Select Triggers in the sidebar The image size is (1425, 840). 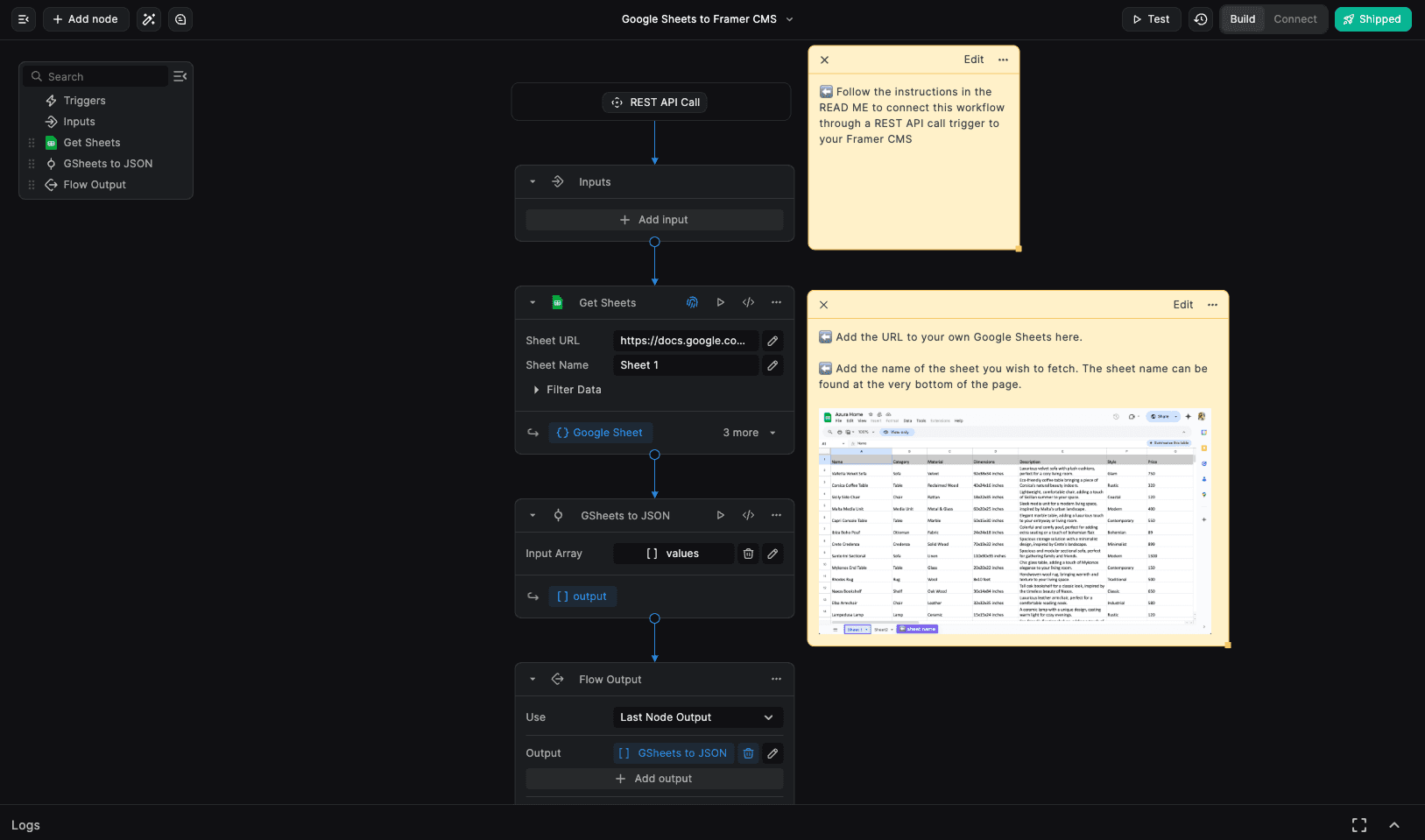pyautogui.click(x=84, y=101)
